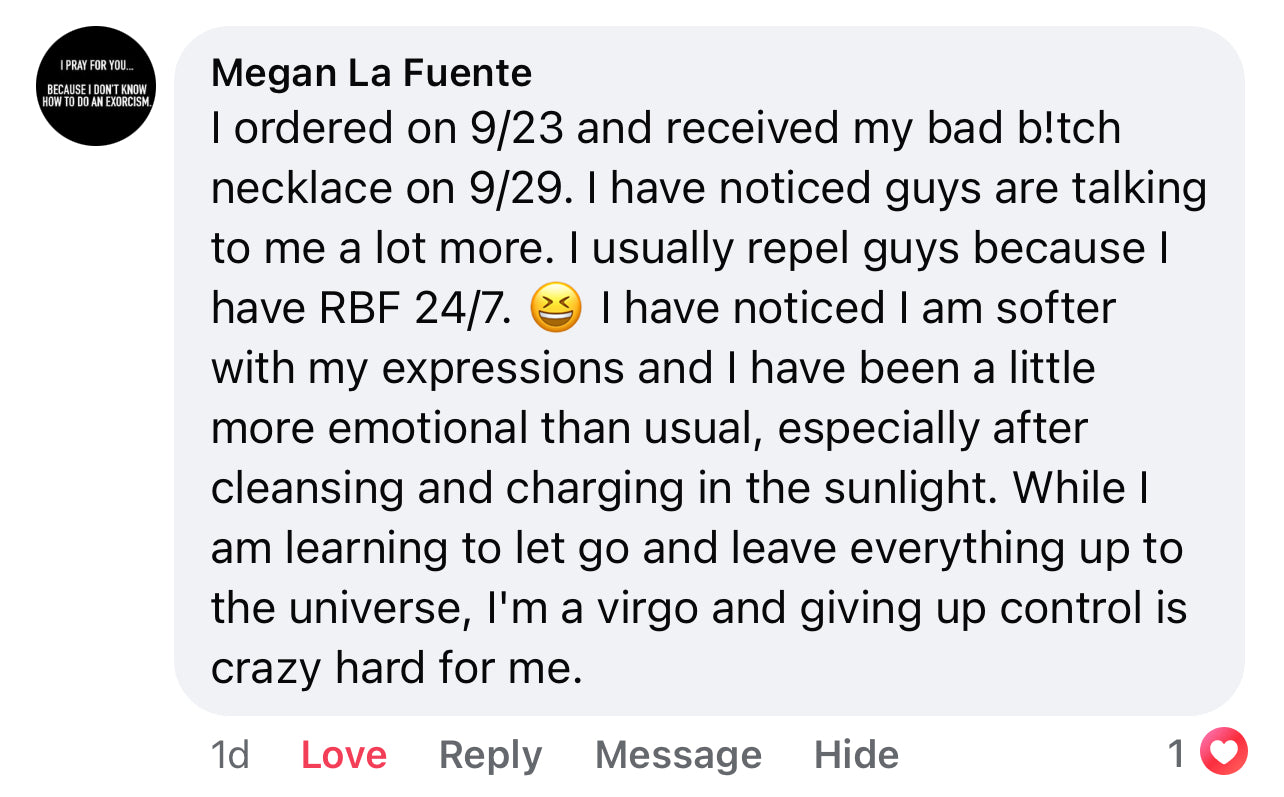Click the word necklace in the comment
This screenshot has width=1284, height=797.
coord(302,189)
